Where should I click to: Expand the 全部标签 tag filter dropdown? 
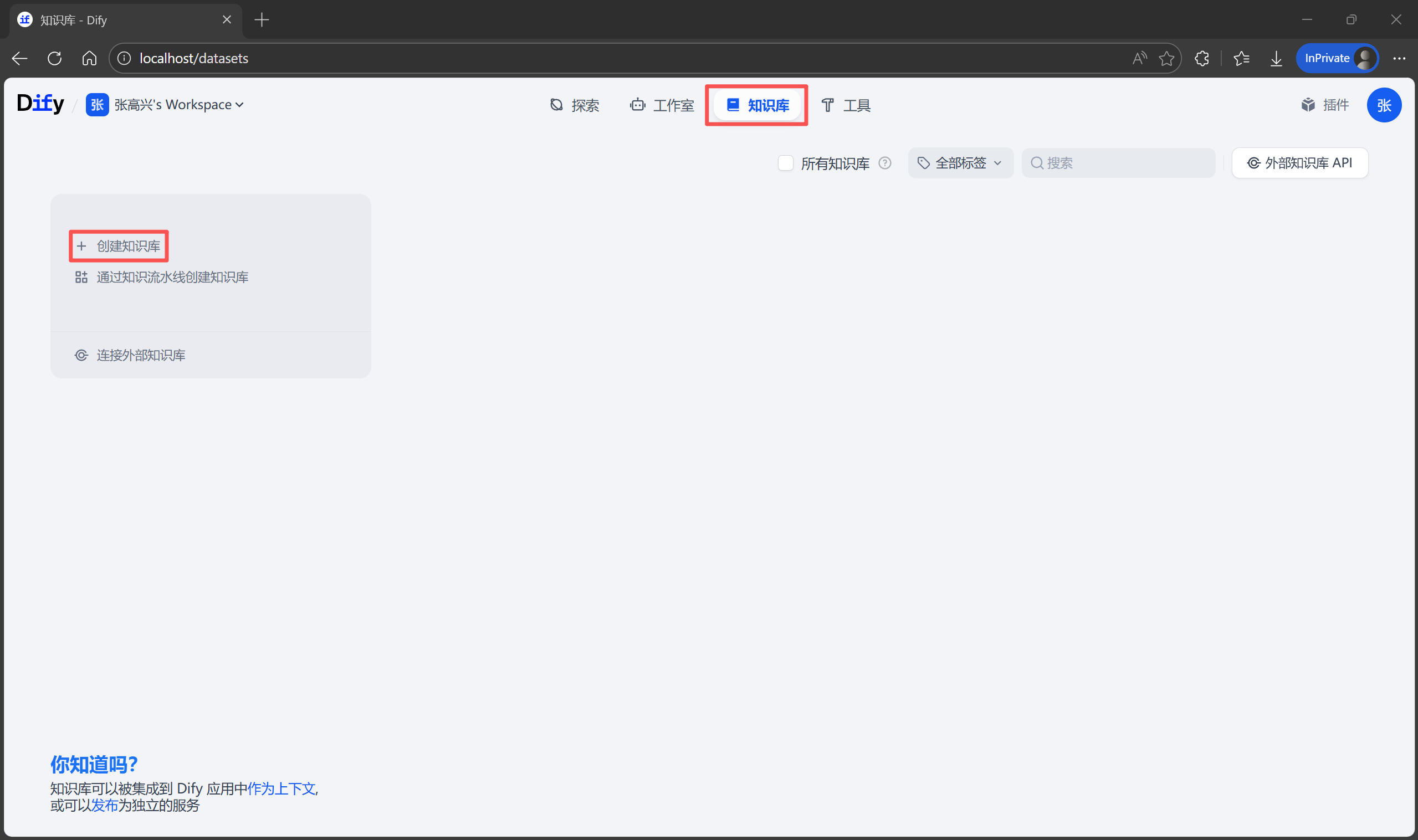[x=960, y=163]
